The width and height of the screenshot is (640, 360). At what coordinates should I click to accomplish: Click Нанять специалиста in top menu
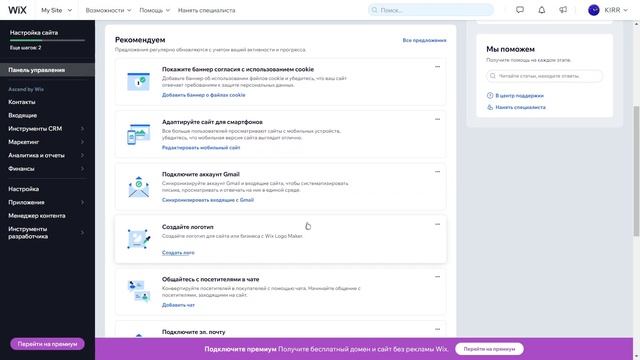[x=207, y=10]
